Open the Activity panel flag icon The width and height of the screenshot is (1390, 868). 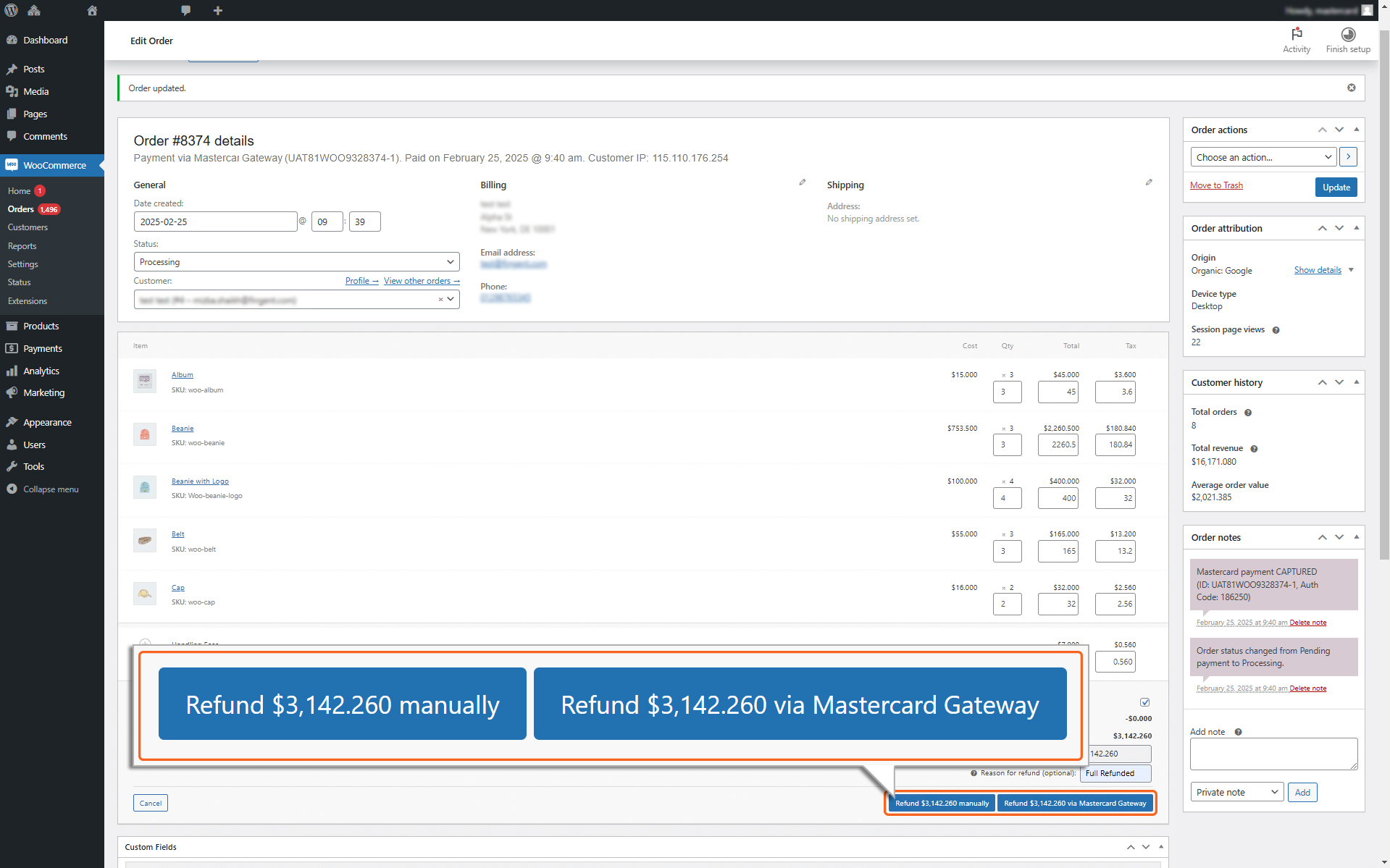(x=1296, y=35)
